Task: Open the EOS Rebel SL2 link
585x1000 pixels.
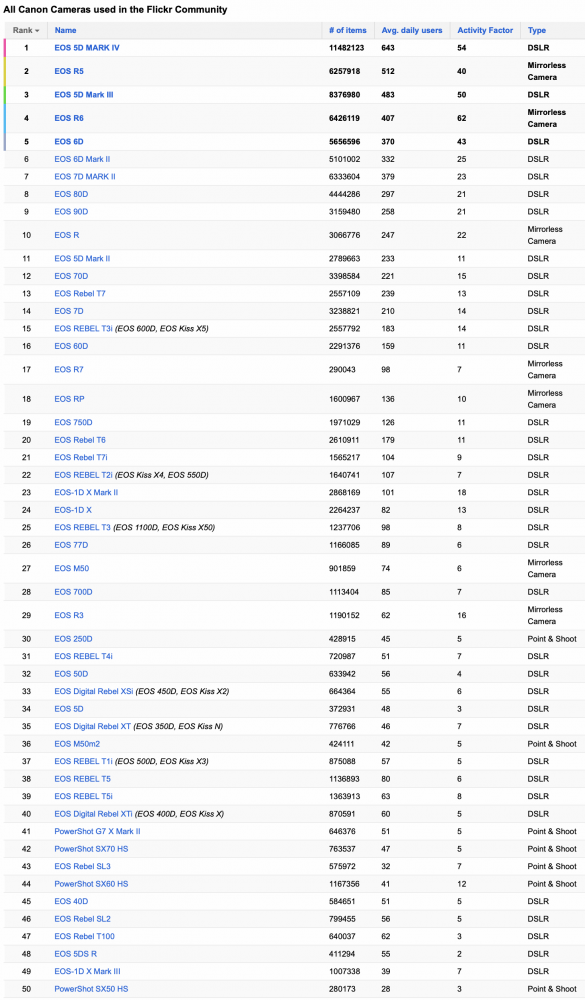Action: pos(82,920)
